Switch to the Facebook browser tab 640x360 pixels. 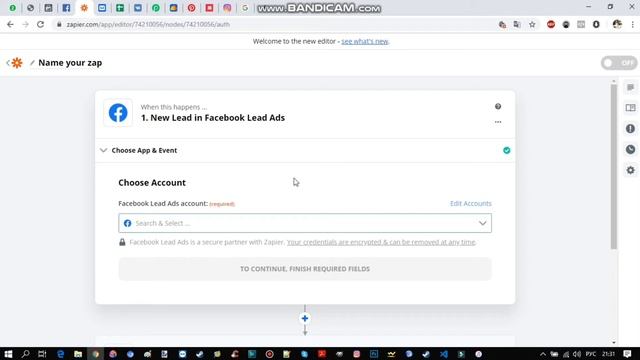click(x=66, y=8)
